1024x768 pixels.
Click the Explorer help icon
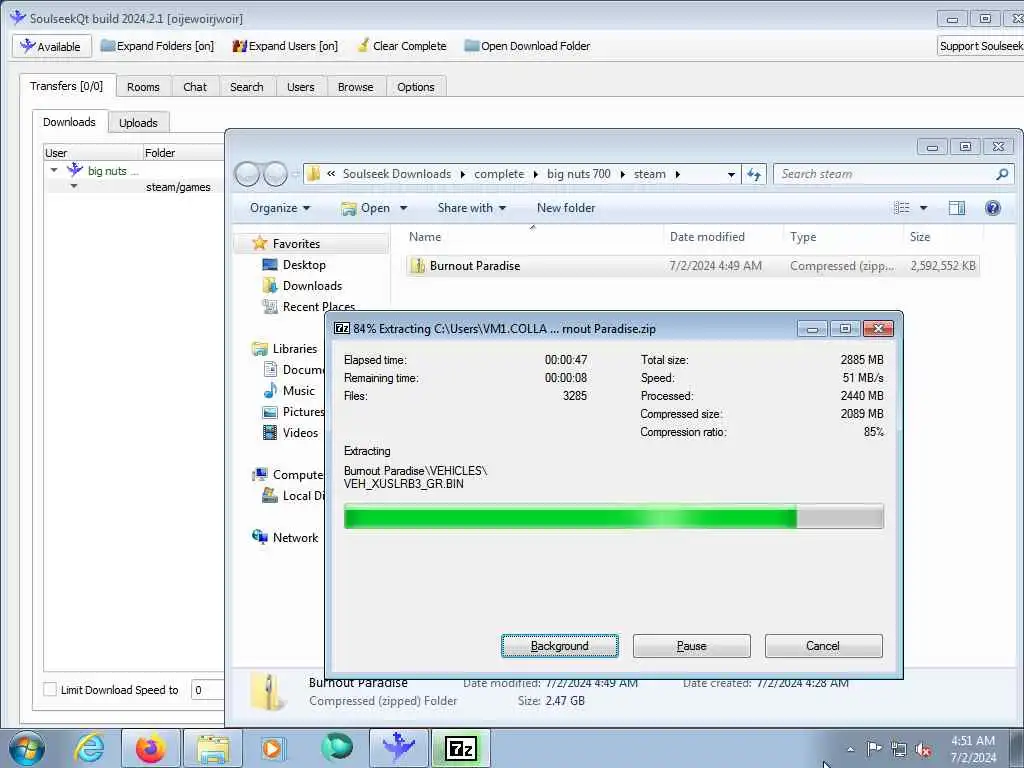[993, 208]
